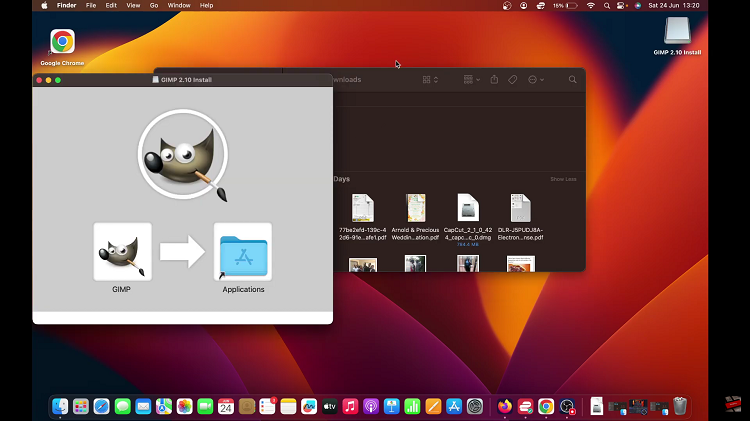Open Spotlight search in the menu bar
This screenshot has width=750, height=421.
tap(607, 6)
